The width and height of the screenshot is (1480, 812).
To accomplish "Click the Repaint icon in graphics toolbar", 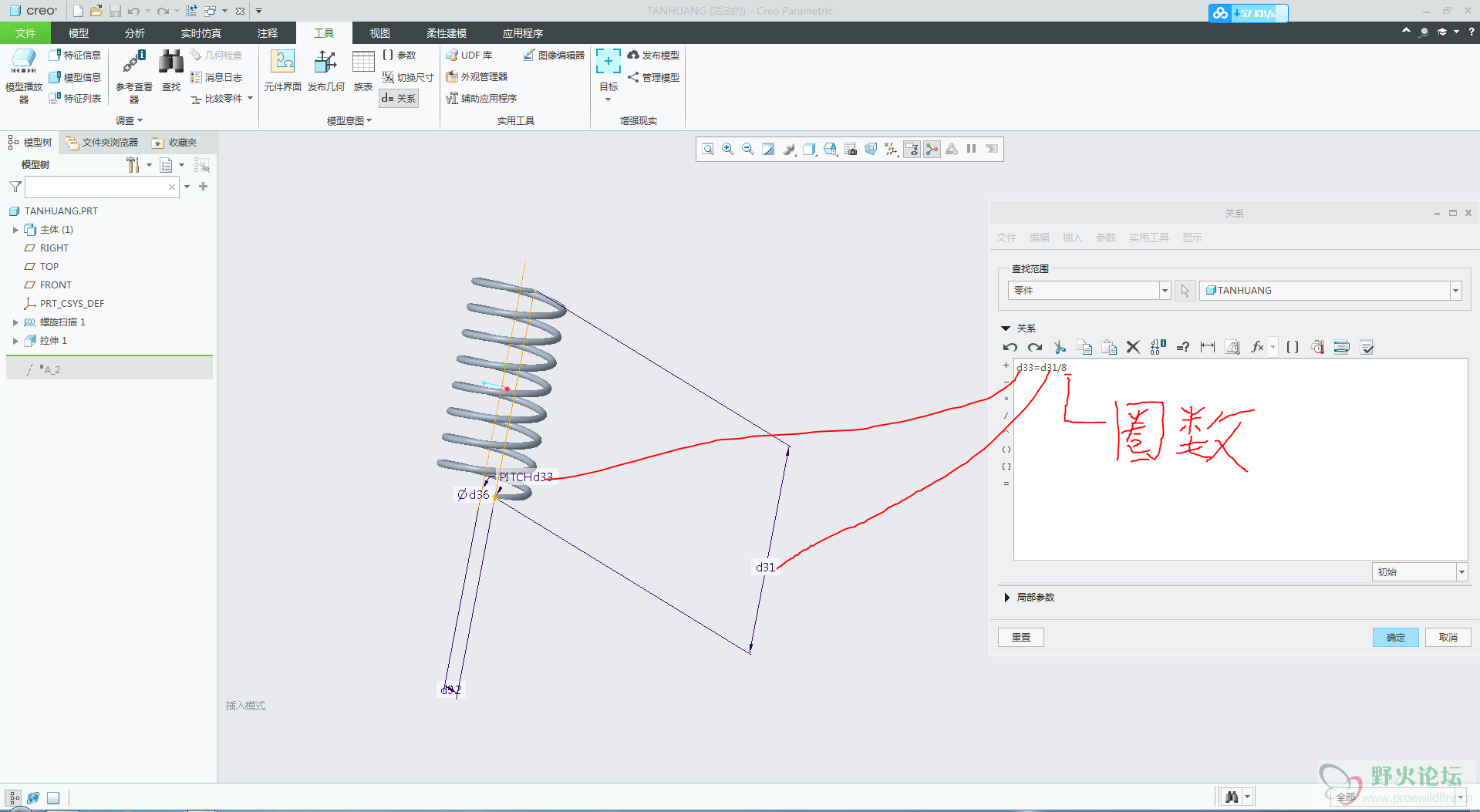I will [768, 149].
